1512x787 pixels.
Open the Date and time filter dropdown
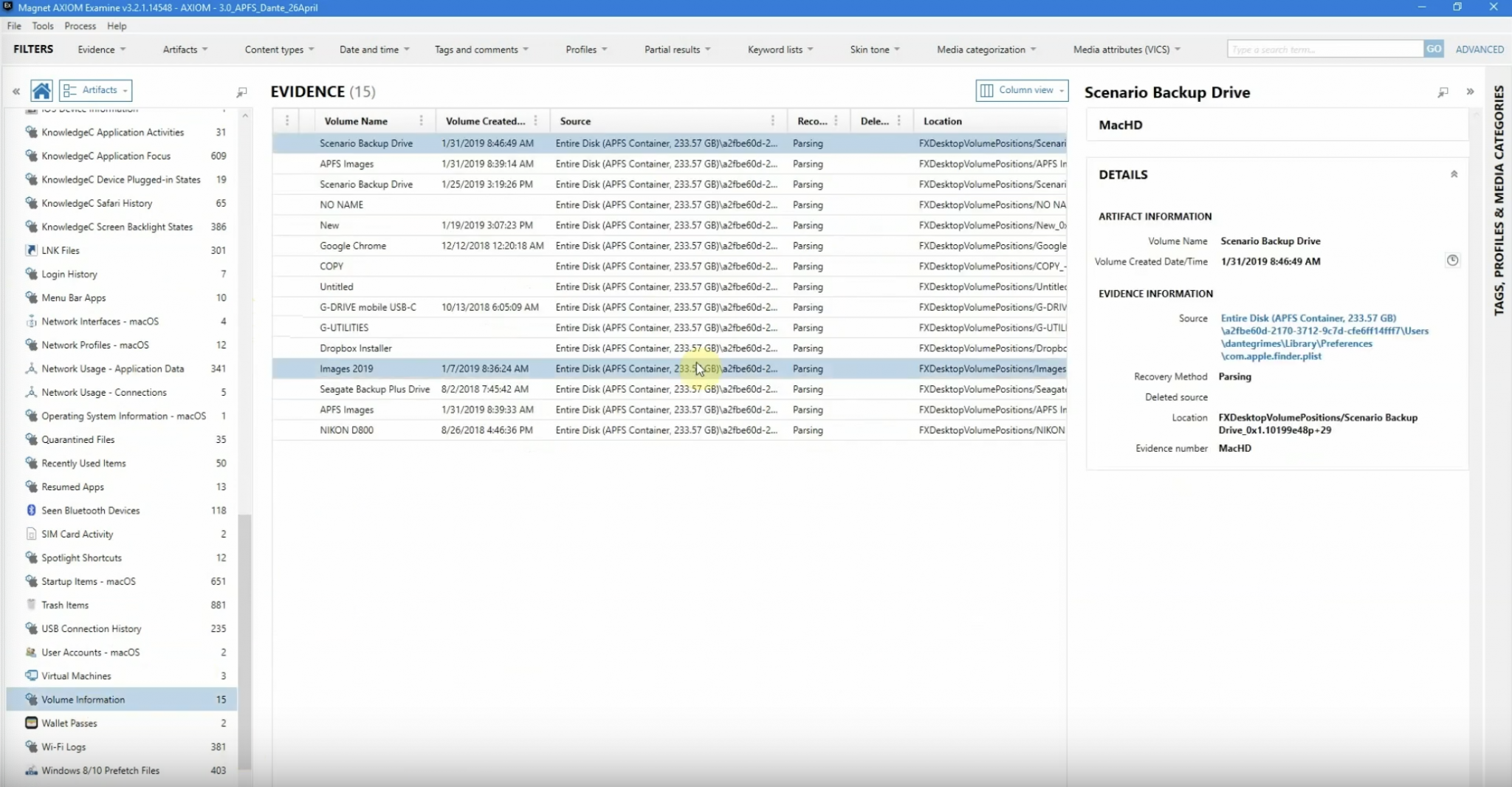click(x=374, y=49)
